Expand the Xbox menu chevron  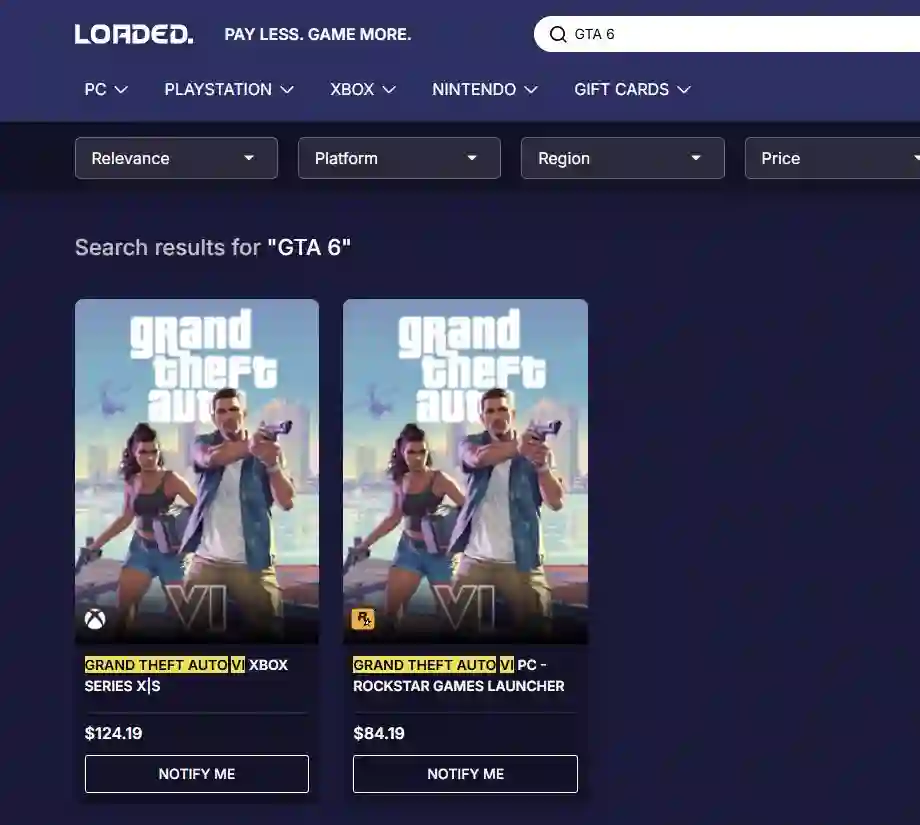(x=389, y=90)
